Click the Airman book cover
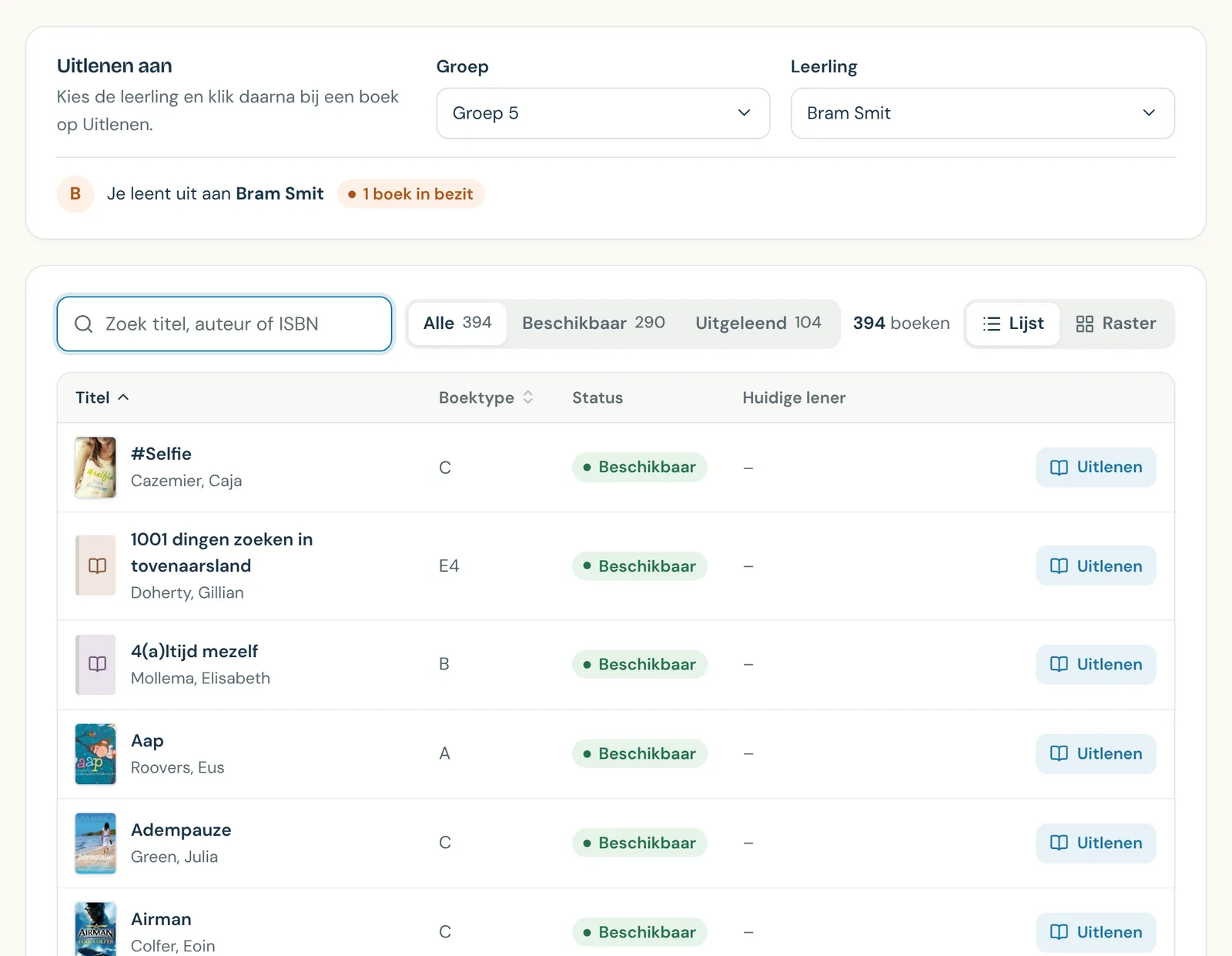 pos(95,929)
